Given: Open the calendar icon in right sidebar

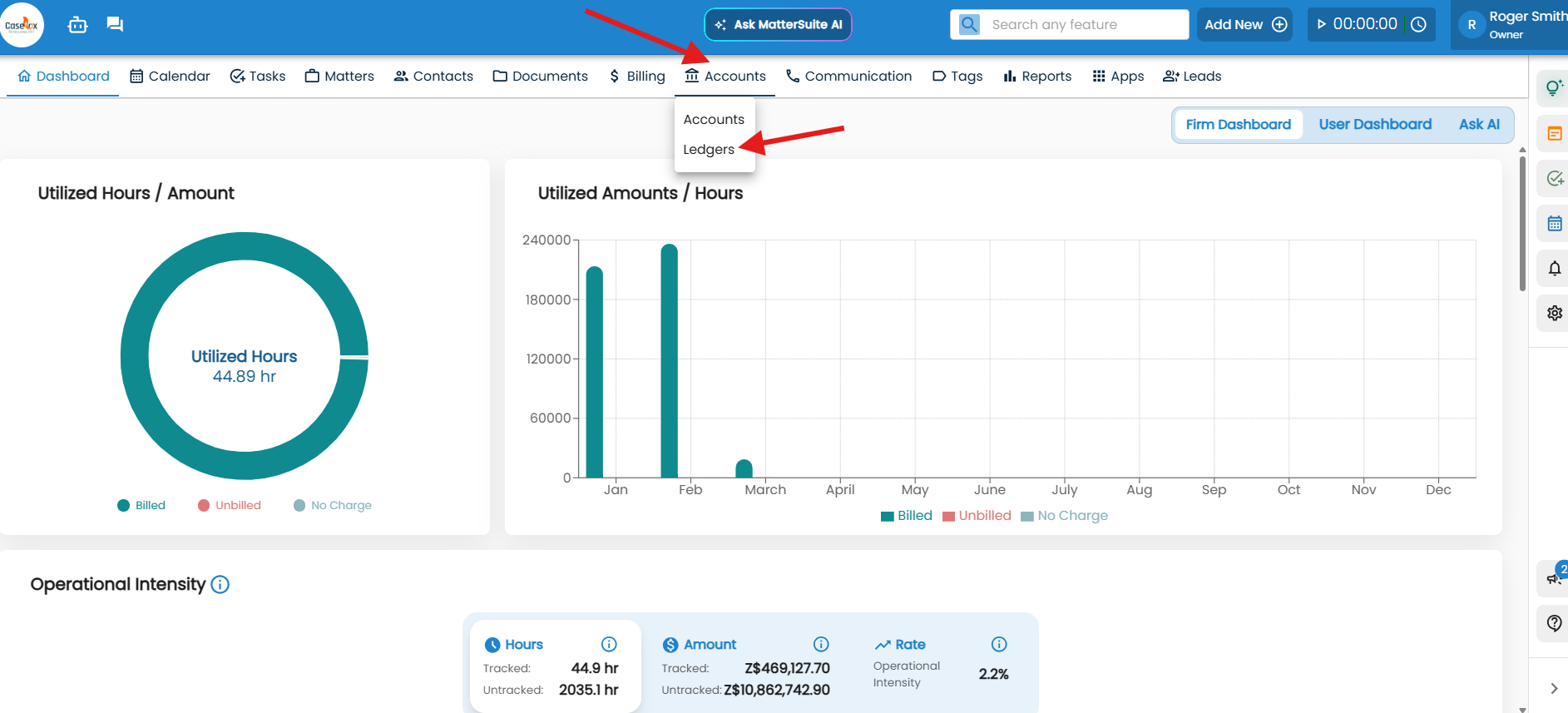Looking at the screenshot, I should 1554,224.
